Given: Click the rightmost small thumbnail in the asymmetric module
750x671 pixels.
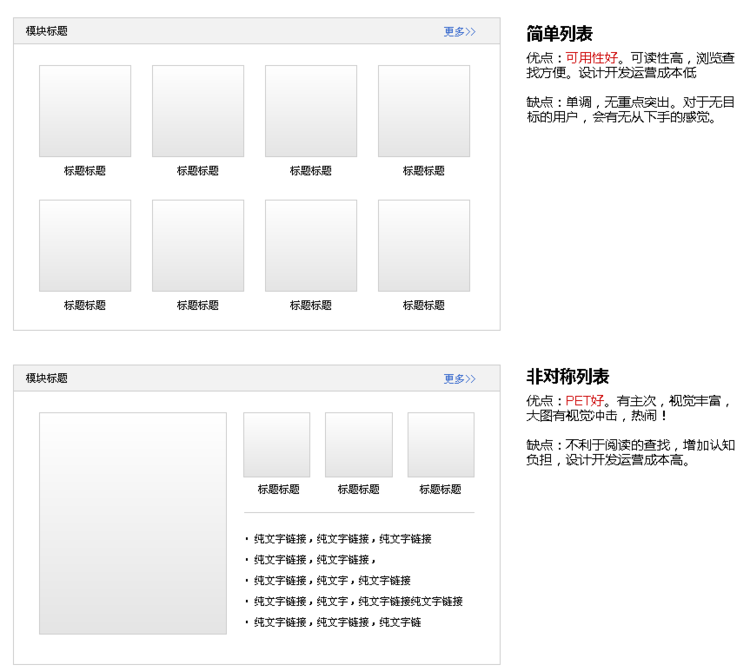Looking at the screenshot, I should click(x=441, y=445).
